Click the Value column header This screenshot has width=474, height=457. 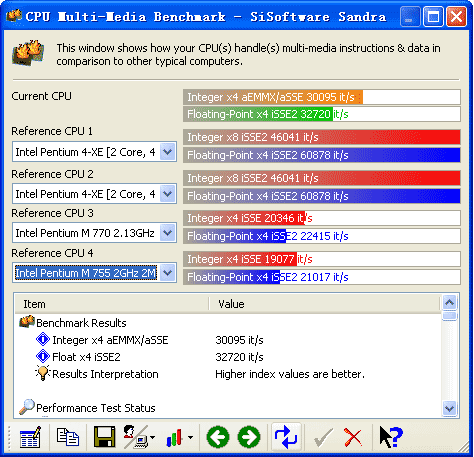point(325,304)
